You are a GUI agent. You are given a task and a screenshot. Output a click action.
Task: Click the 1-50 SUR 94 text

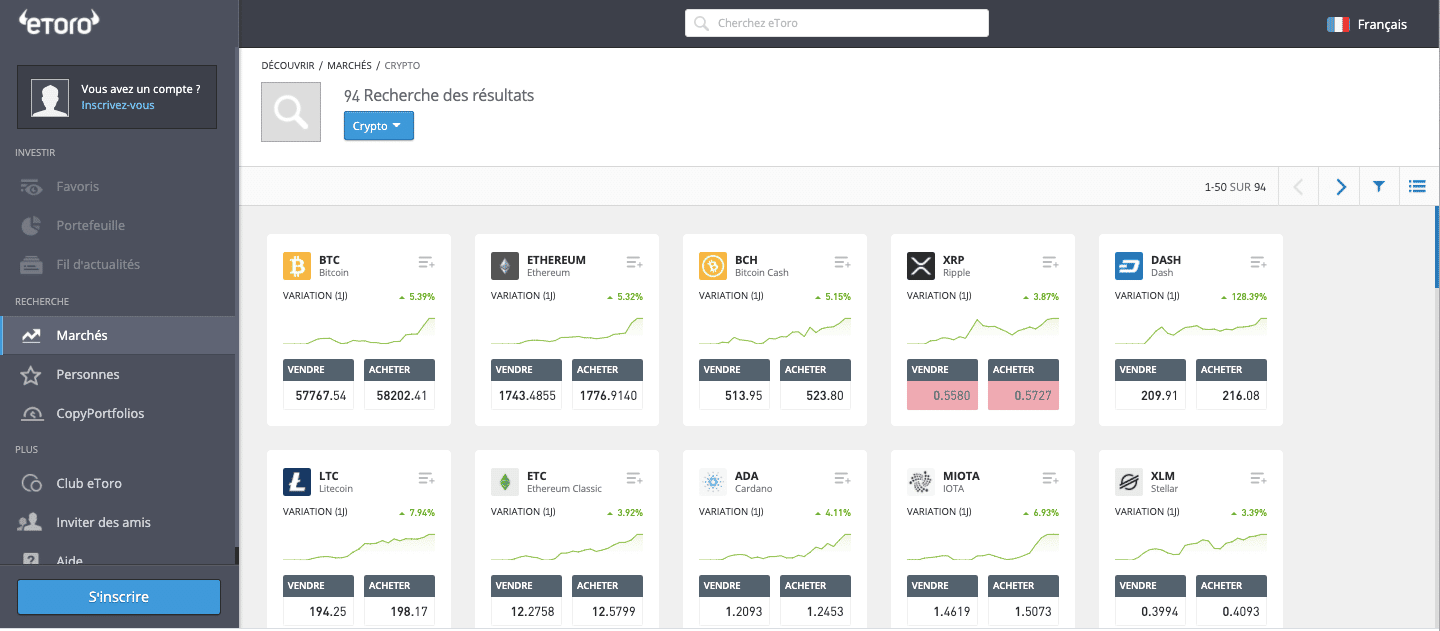1236,187
